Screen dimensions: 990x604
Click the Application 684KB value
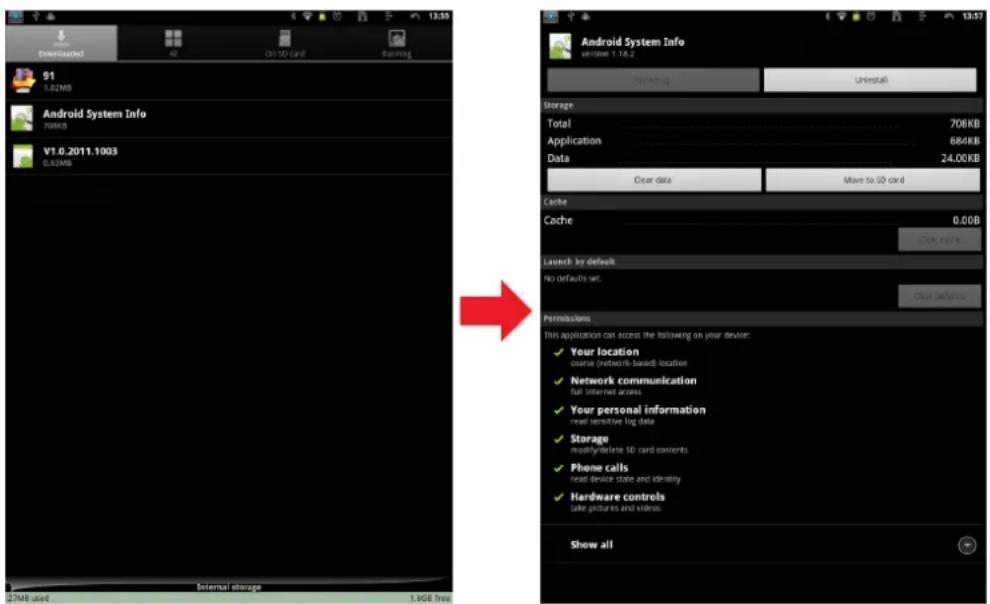(x=964, y=141)
